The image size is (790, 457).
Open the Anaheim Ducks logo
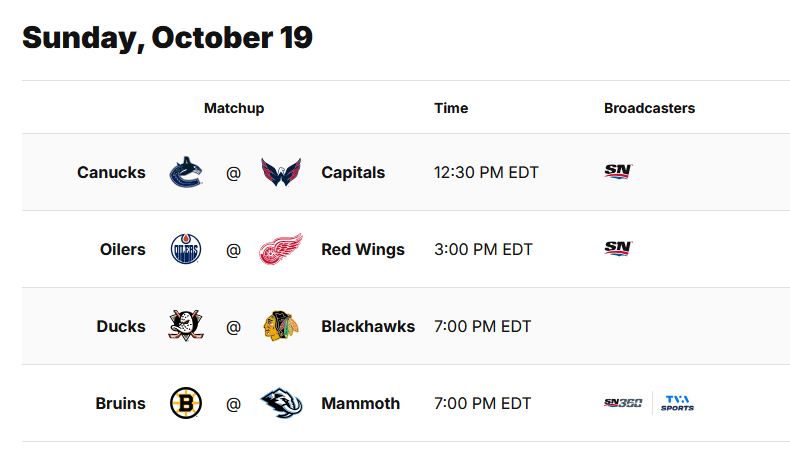(x=186, y=326)
